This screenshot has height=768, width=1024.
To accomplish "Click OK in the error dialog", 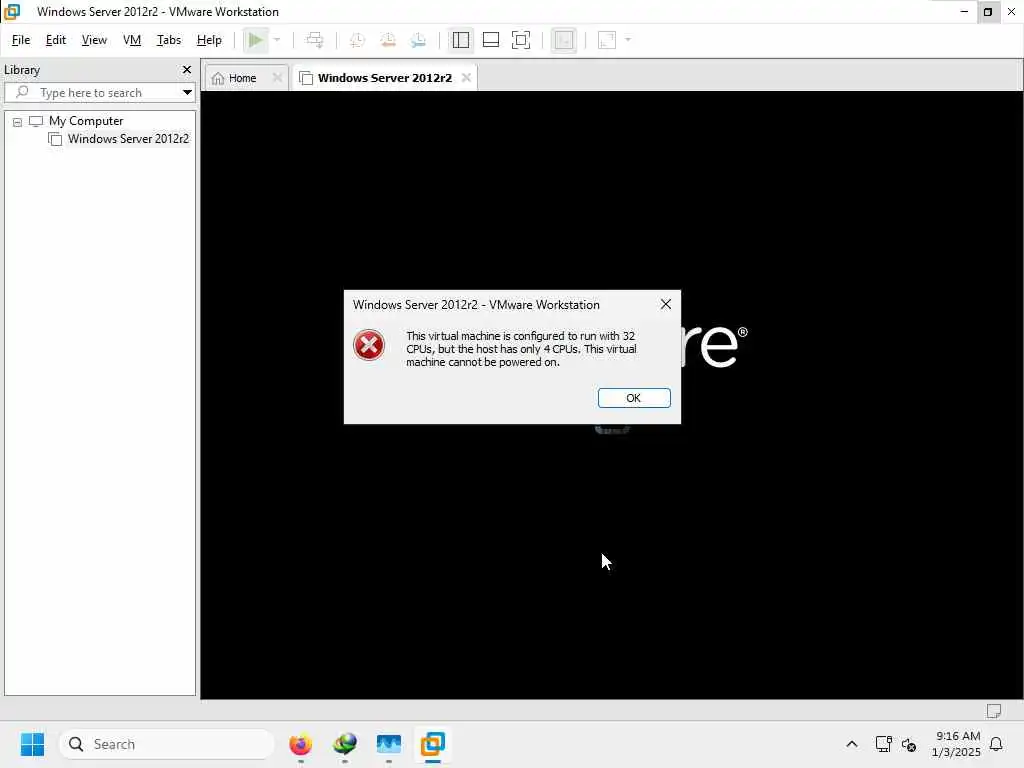I will [633, 398].
